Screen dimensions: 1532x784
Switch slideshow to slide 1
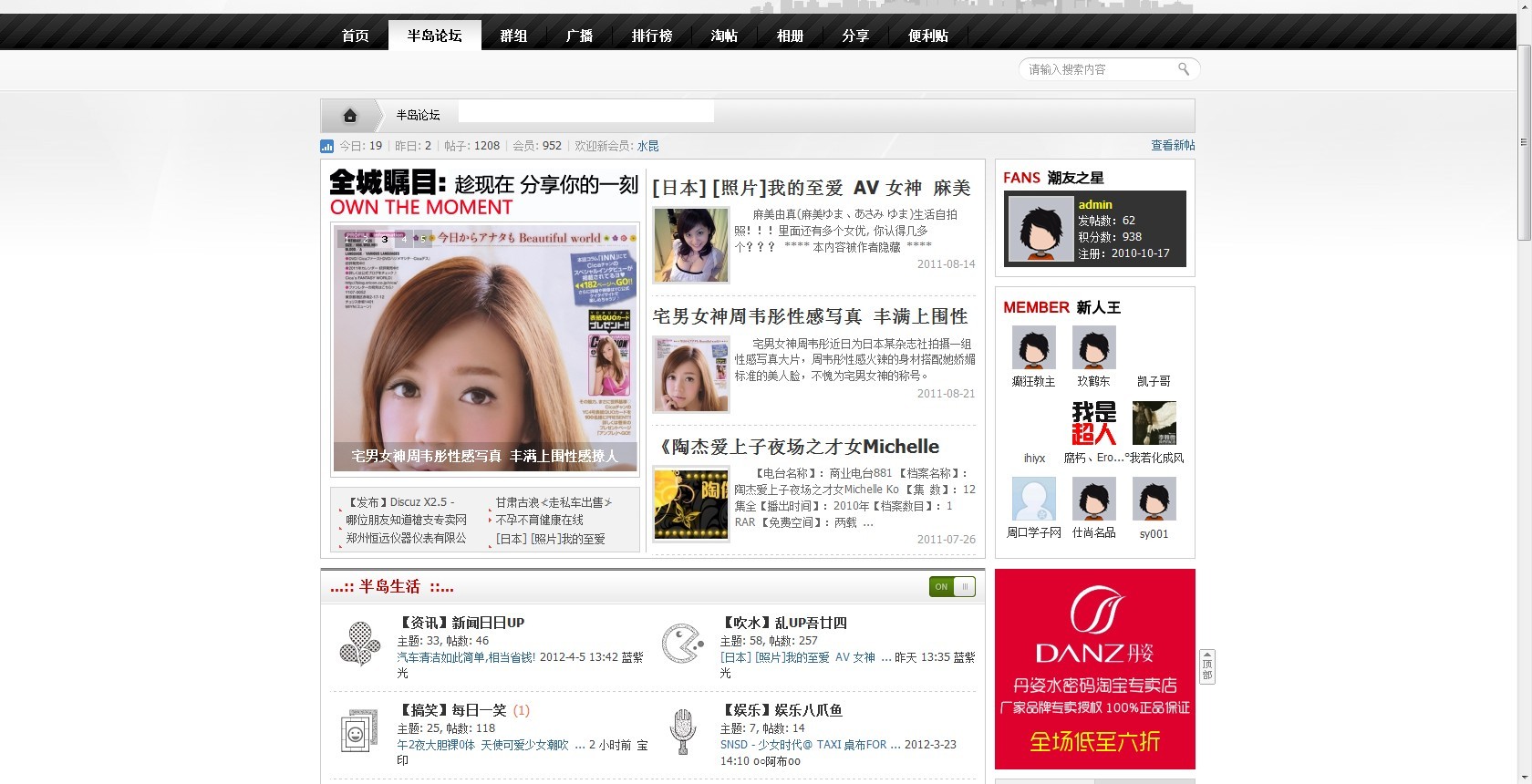(x=347, y=239)
